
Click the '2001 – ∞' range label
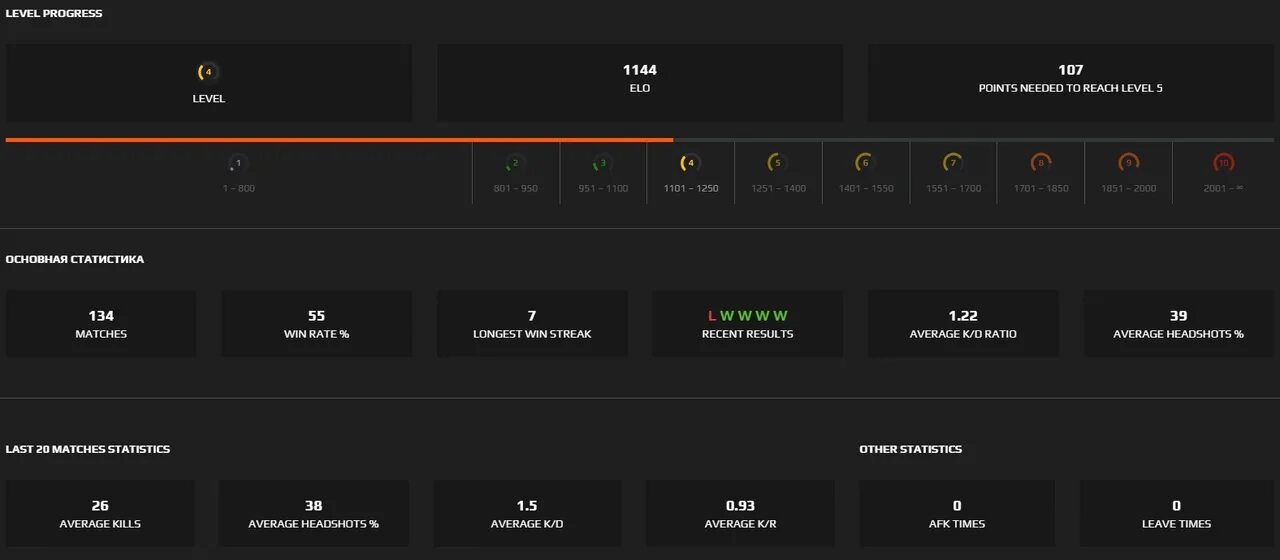(x=1223, y=189)
